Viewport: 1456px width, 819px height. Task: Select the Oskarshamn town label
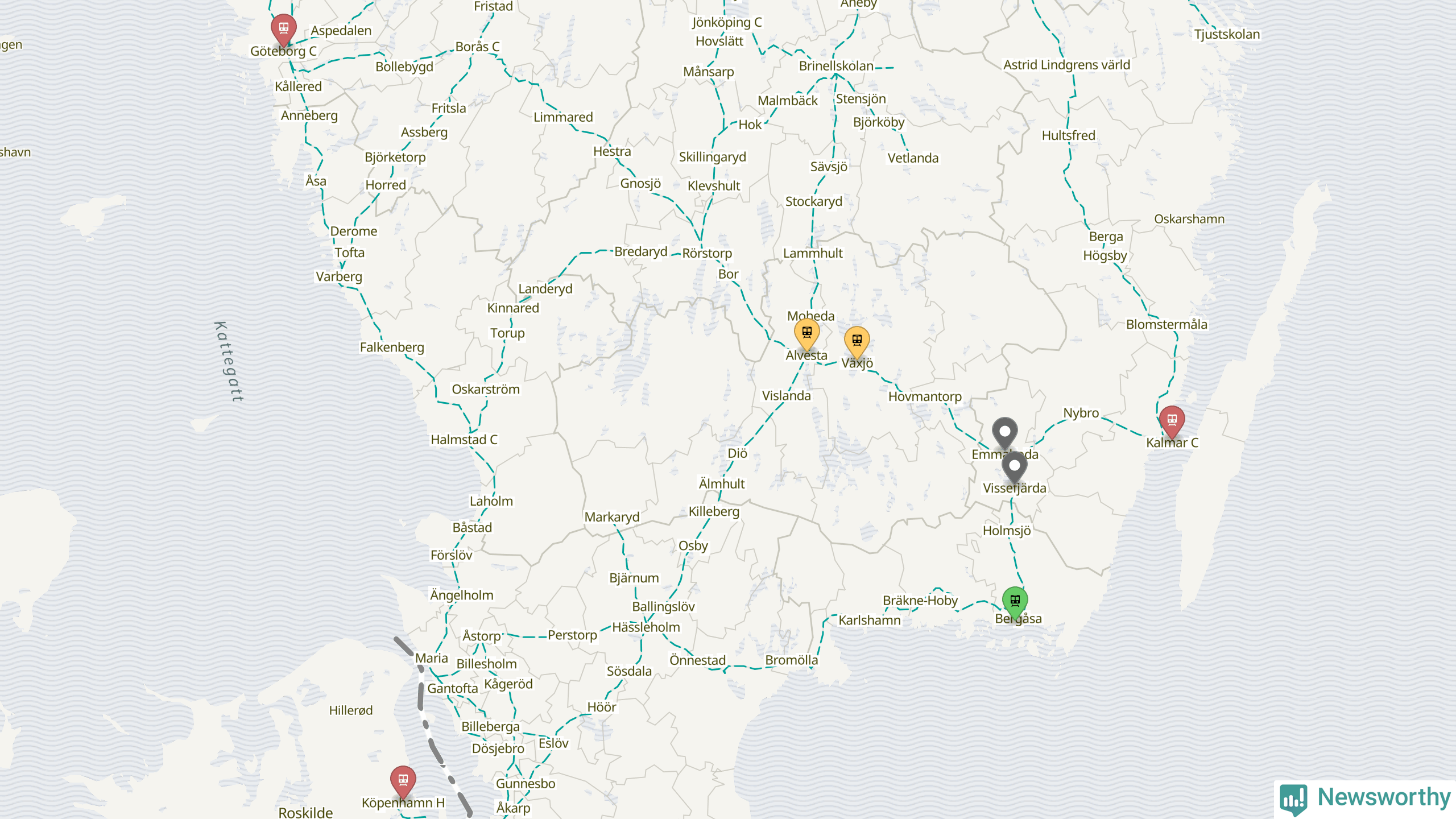click(1189, 219)
